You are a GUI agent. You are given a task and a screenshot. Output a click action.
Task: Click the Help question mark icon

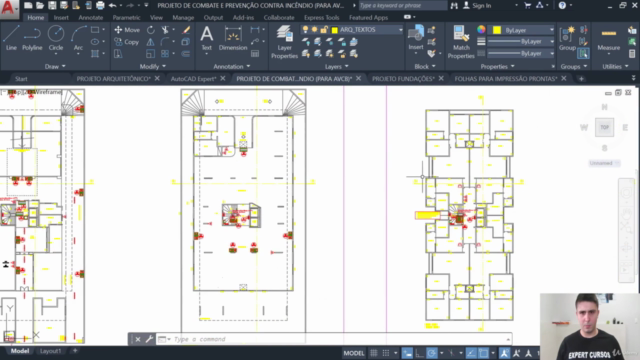click(562, 5)
